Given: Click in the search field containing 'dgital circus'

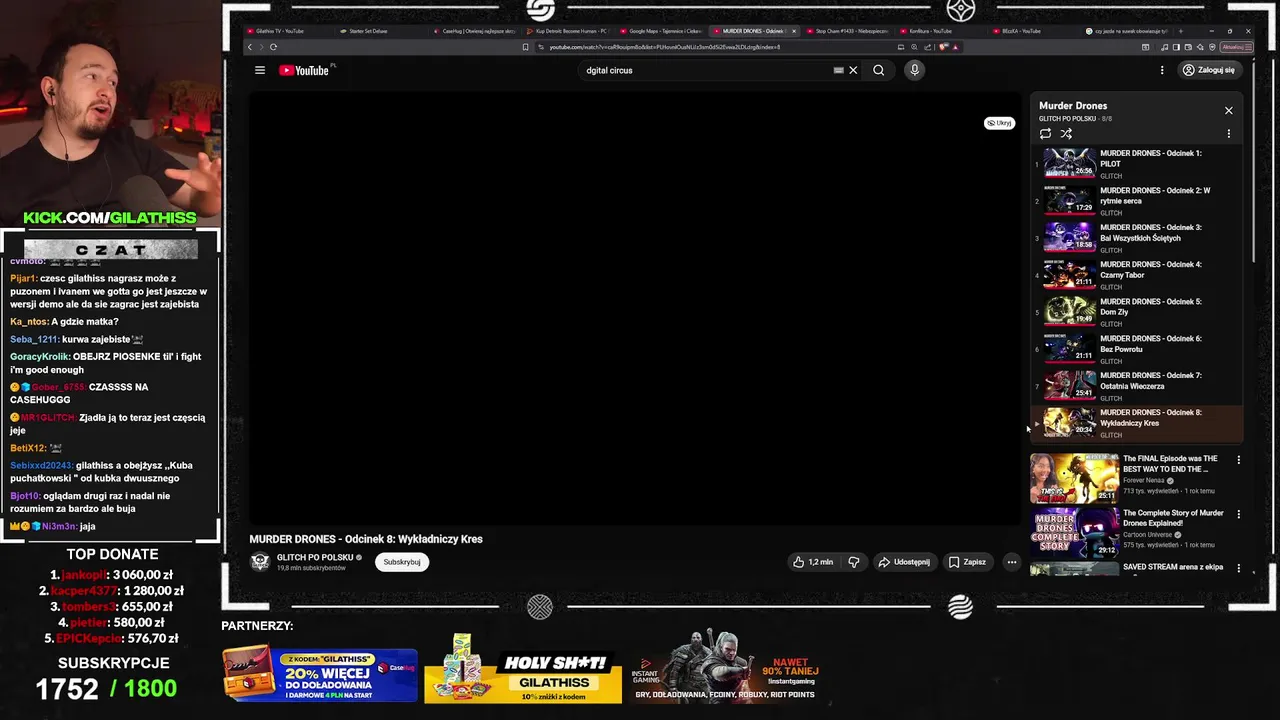Looking at the screenshot, I should [705, 70].
